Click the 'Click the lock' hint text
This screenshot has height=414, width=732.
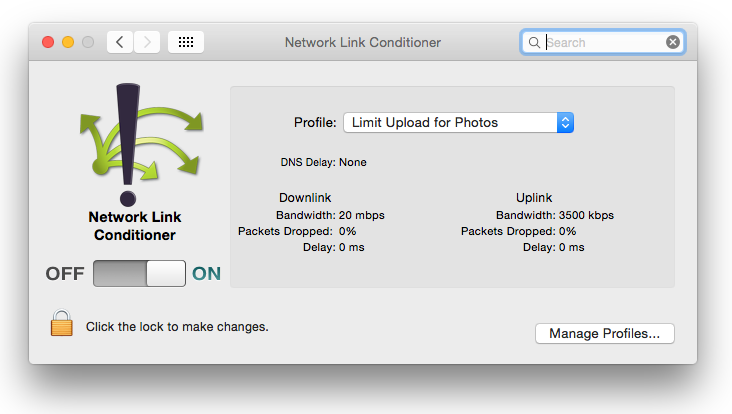[177, 326]
